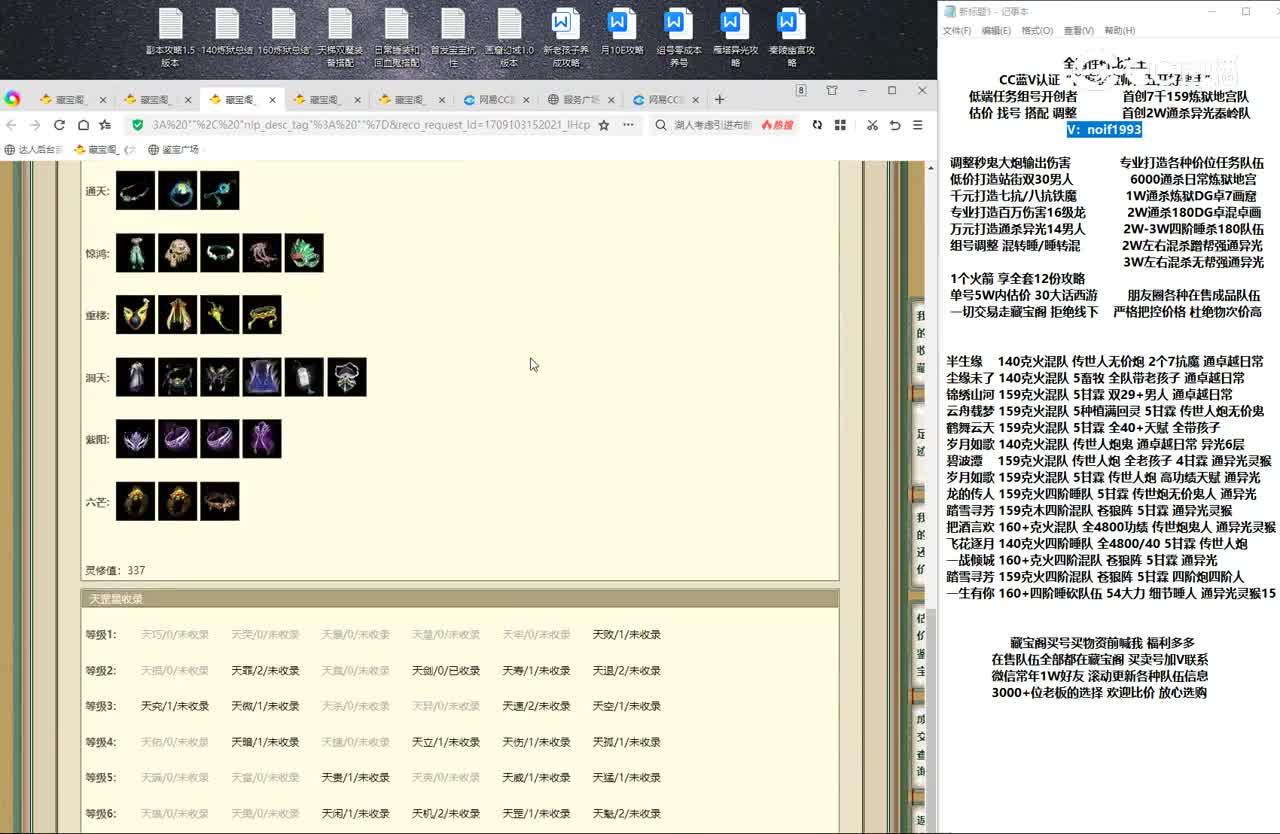Click the green security shield in address bar
Viewport: 1280px width, 834px height.
point(138,125)
